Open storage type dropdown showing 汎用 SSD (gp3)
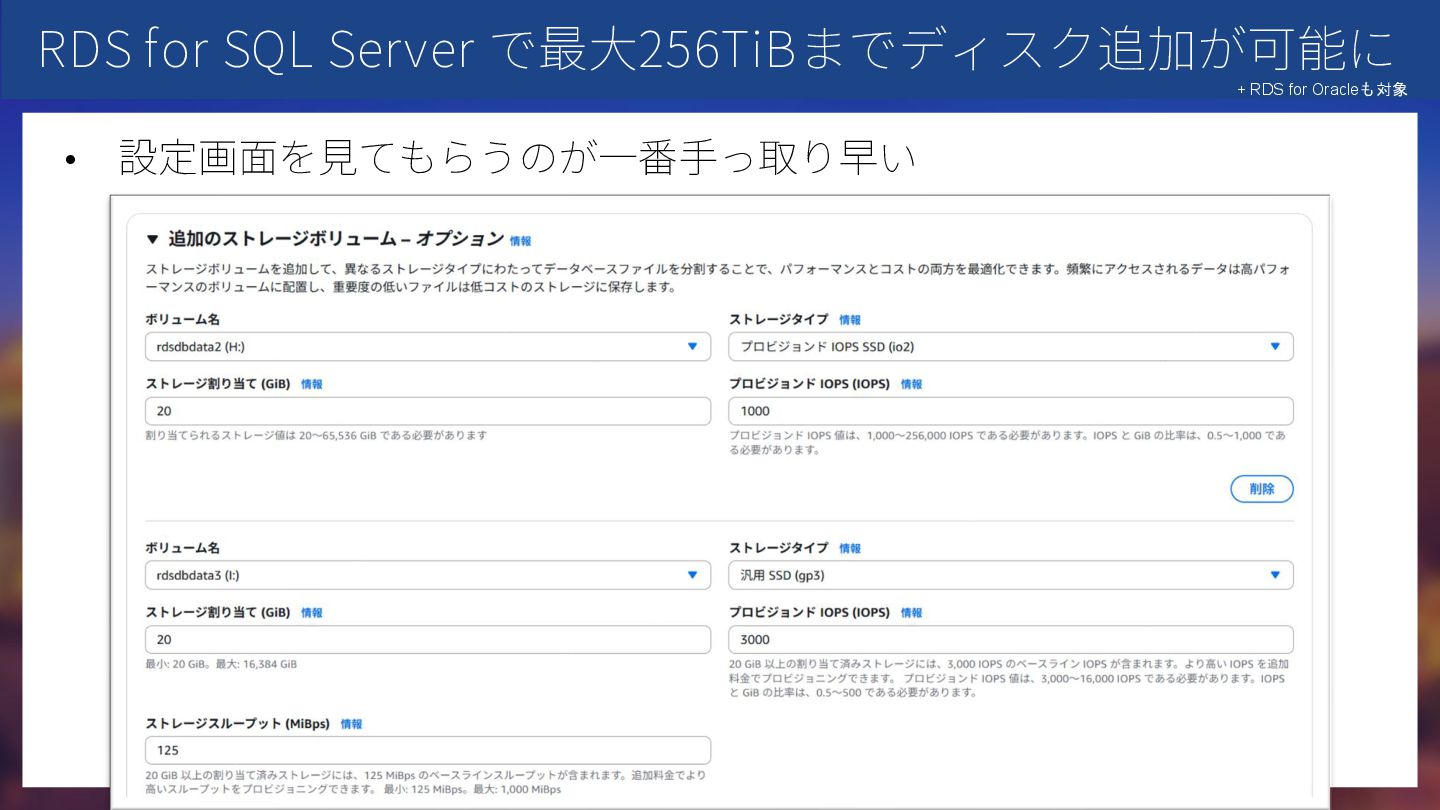Image resolution: width=1440 pixels, height=810 pixels. click(1011, 575)
